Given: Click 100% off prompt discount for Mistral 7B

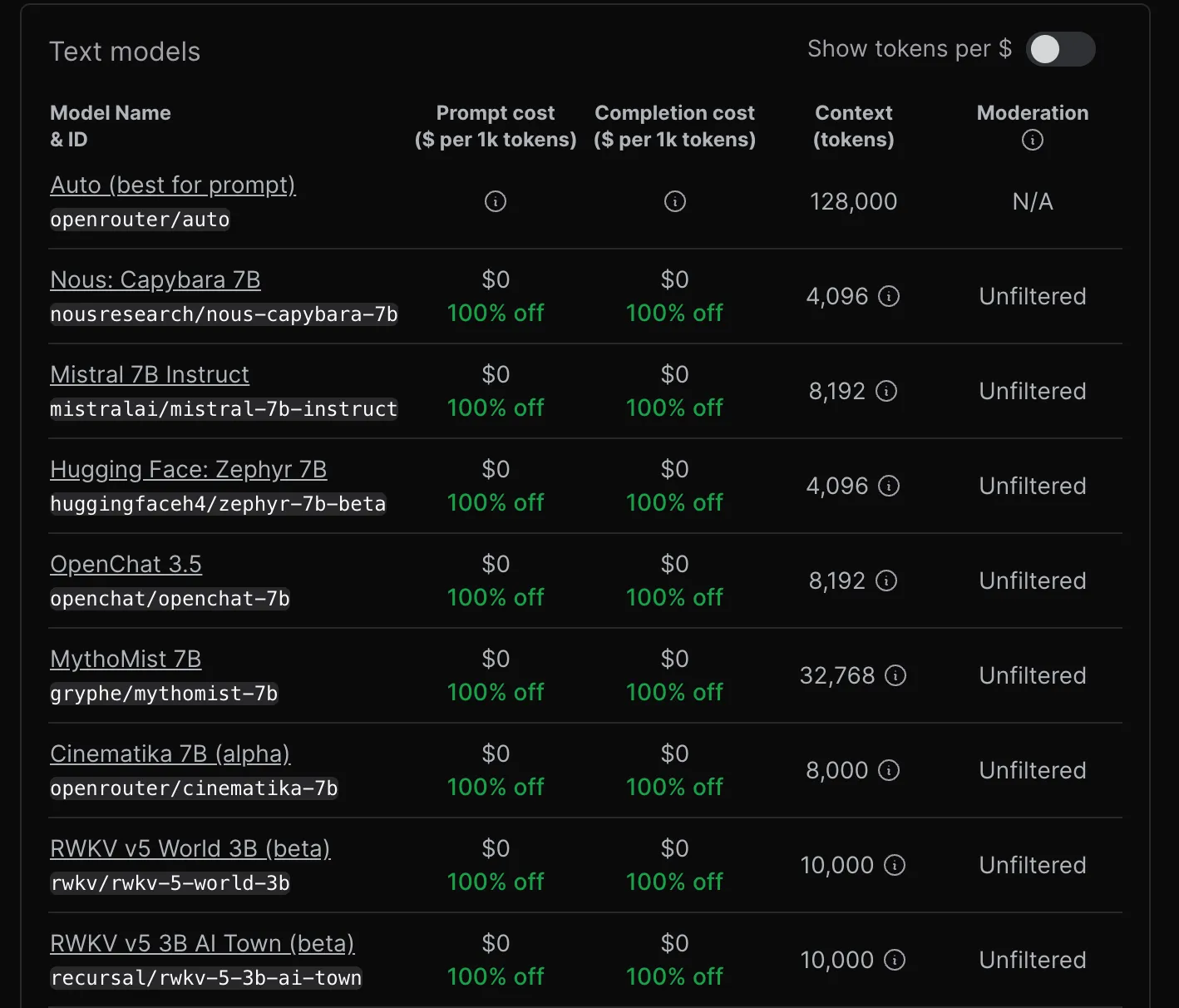Looking at the screenshot, I should click(x=496, y=408).
